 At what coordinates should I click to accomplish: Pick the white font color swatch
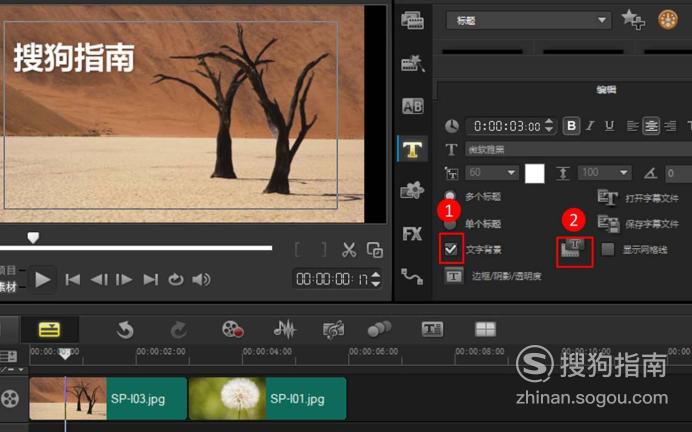534,173
